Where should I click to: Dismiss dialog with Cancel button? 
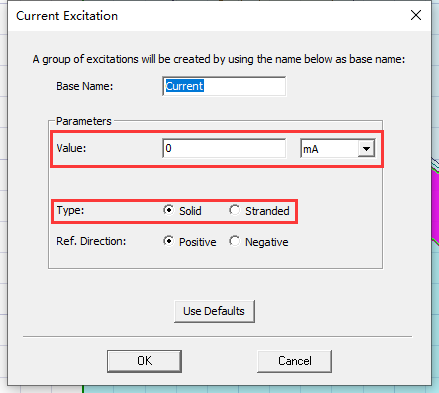pyautogui.click(x=295, y=361)
